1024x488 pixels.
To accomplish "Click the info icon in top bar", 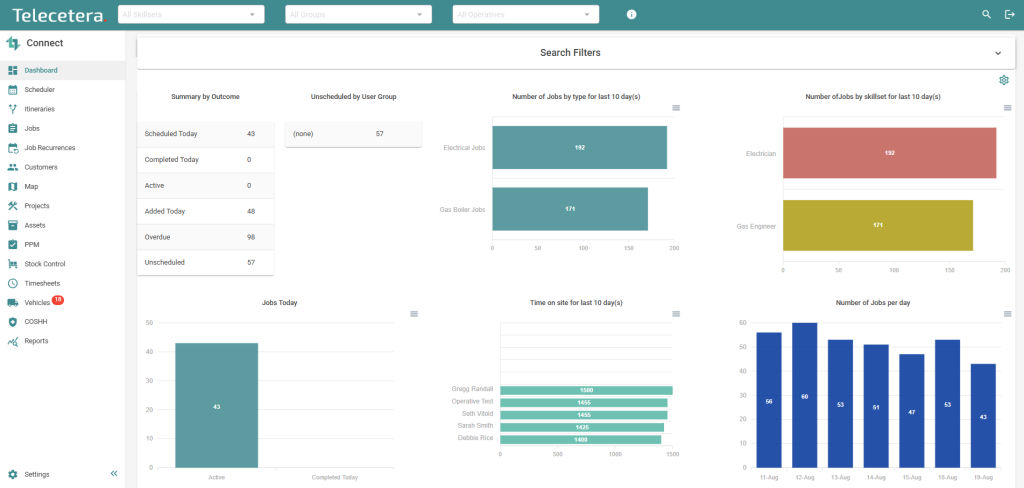I will [632, 14].
